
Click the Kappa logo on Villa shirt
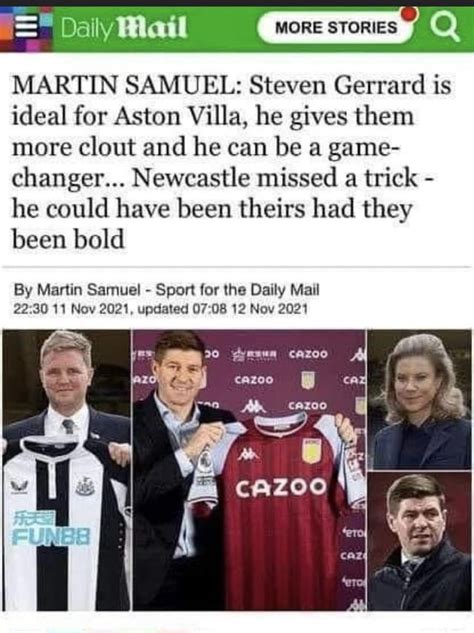tap(243, 455)
